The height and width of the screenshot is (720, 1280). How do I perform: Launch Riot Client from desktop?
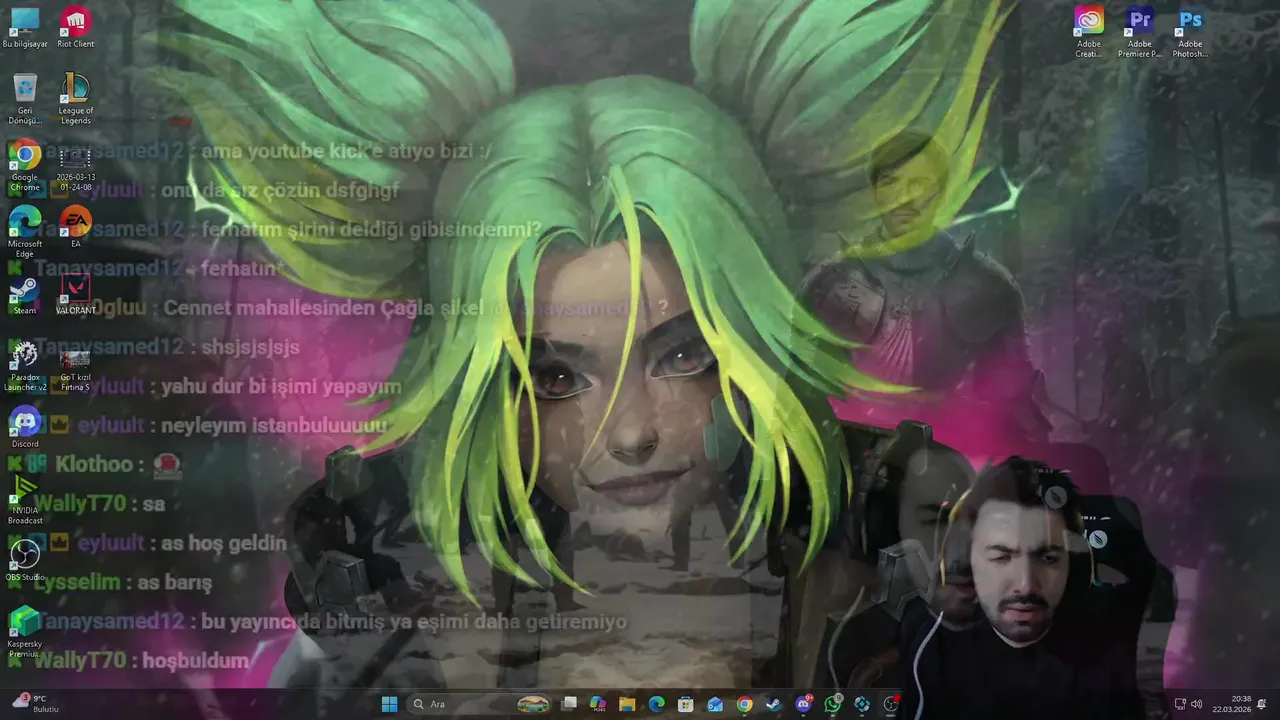75,28
